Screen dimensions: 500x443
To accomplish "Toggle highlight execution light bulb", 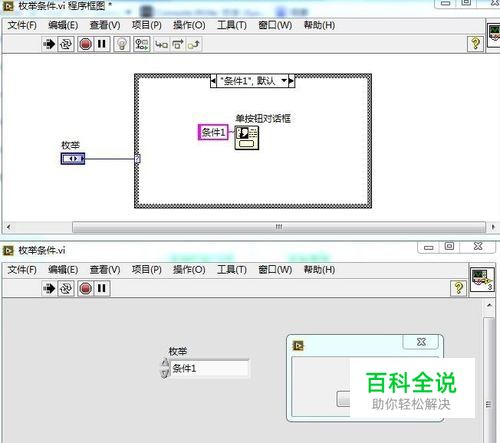I will pyautogui.click(x=122, y=44).
